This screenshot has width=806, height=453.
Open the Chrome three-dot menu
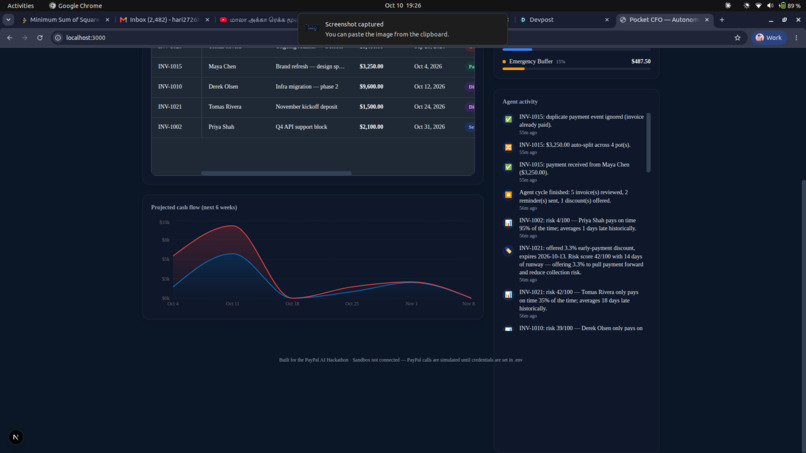[x=796, y=38]
